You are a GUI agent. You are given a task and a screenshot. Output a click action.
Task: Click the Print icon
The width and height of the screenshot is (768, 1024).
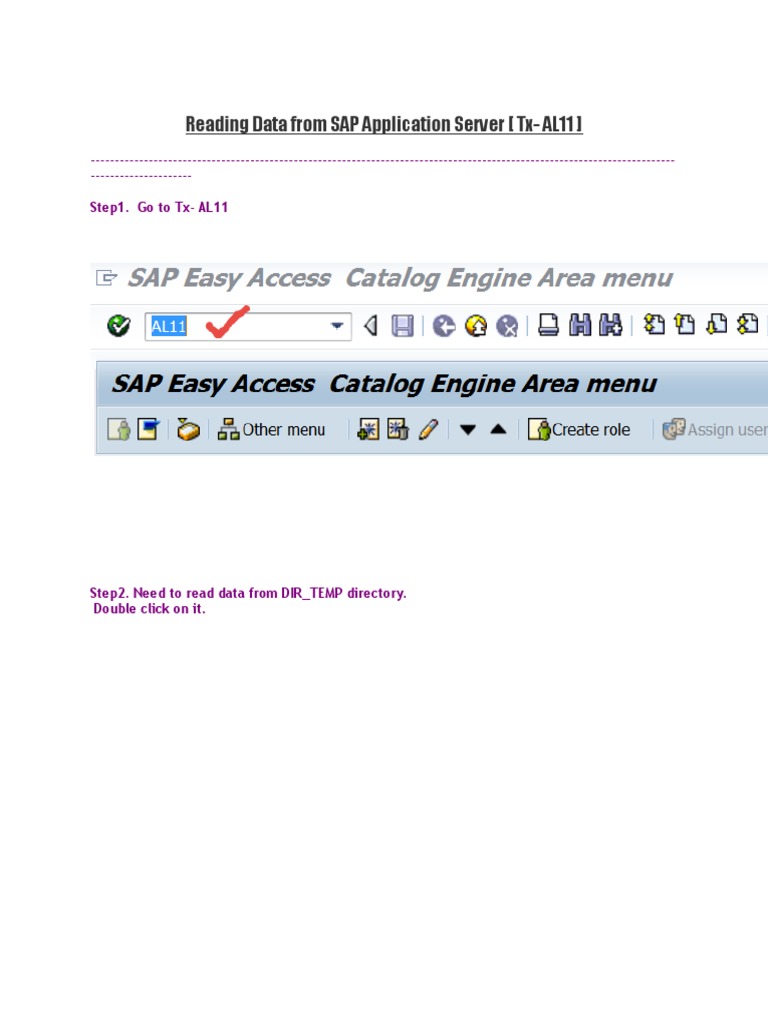pos(548,326)
